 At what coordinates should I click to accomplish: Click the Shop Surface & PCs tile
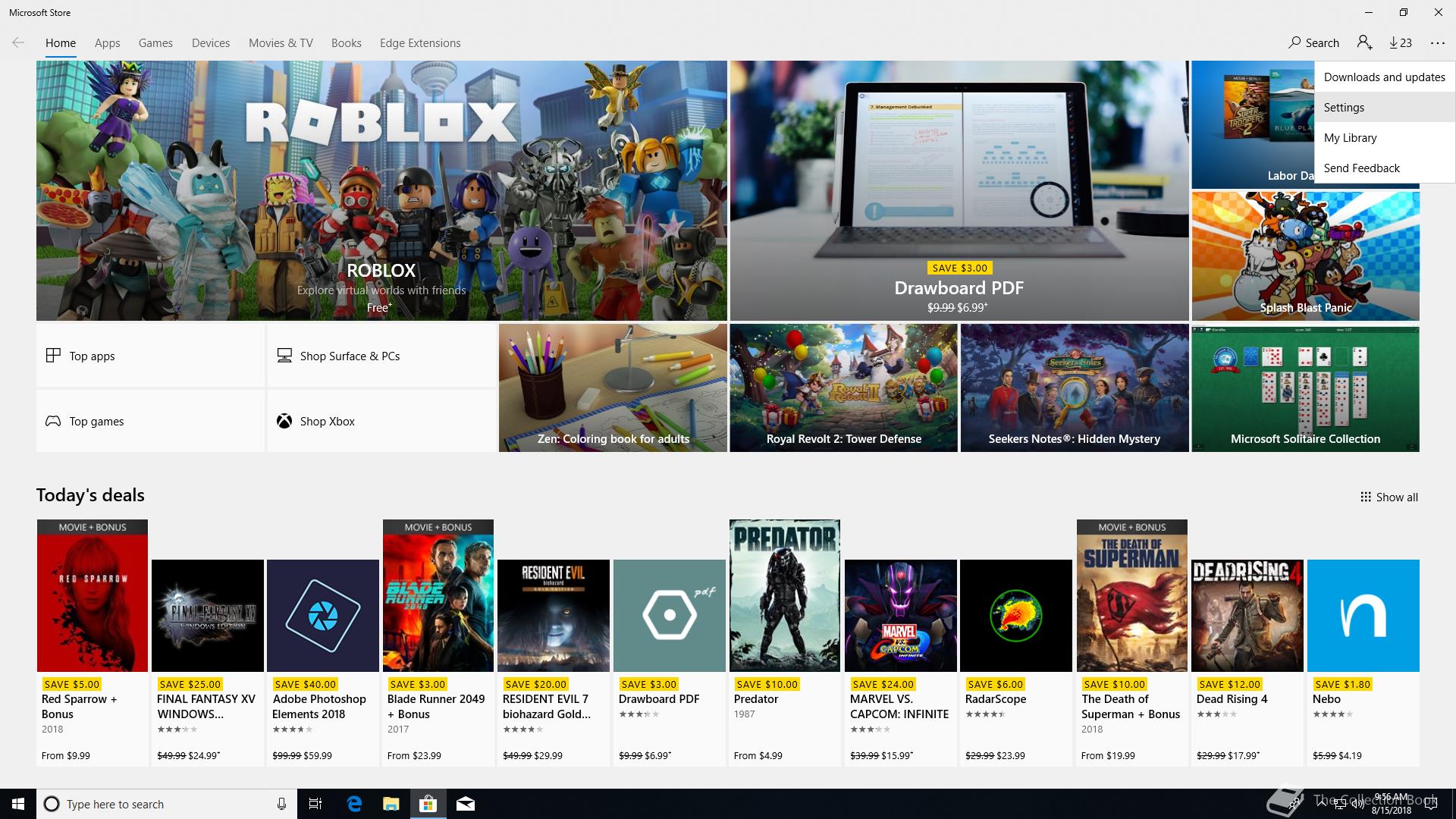[381, 356]
